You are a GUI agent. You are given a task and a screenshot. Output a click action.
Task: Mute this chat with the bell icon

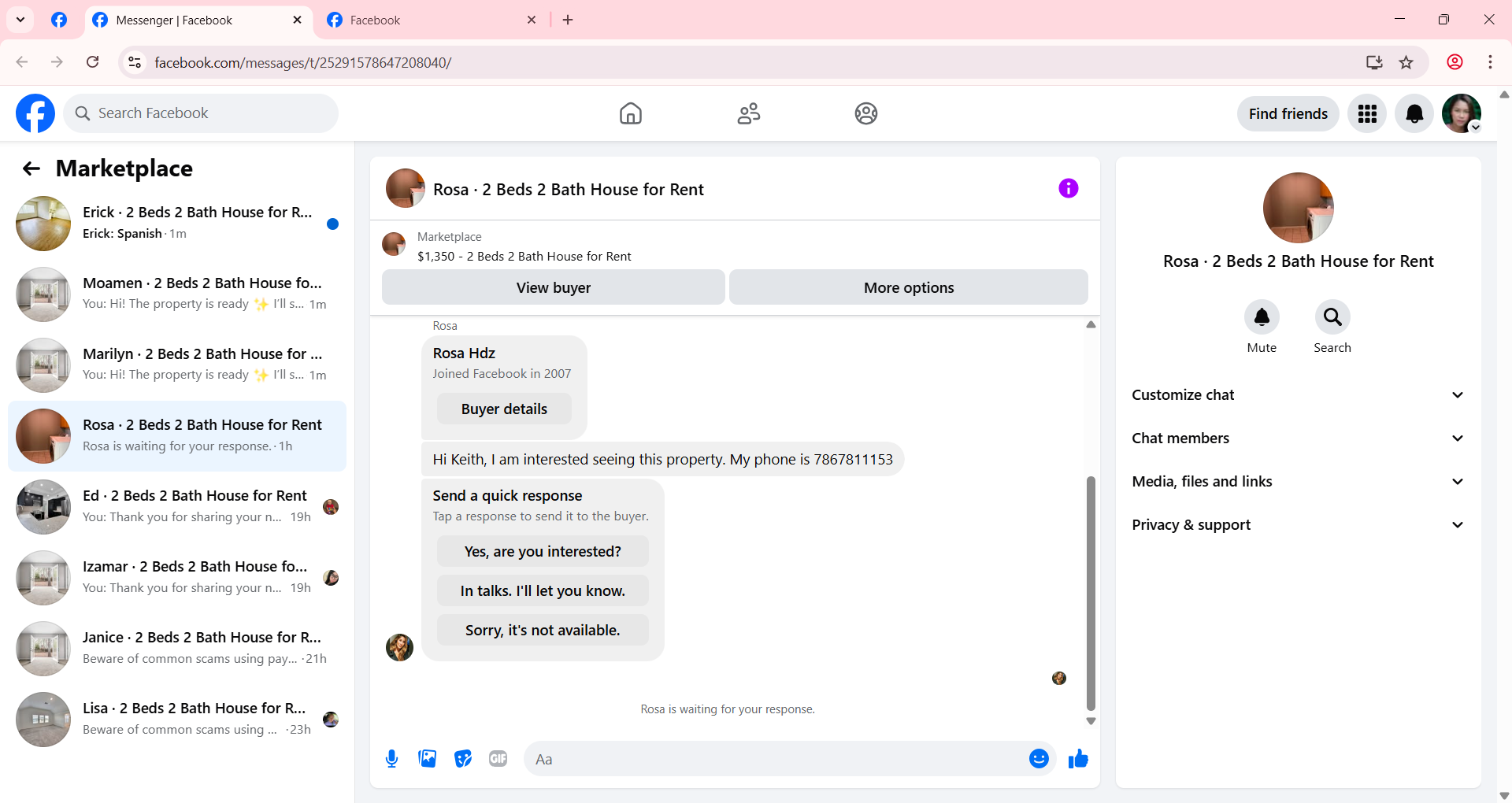[1262, 316]
